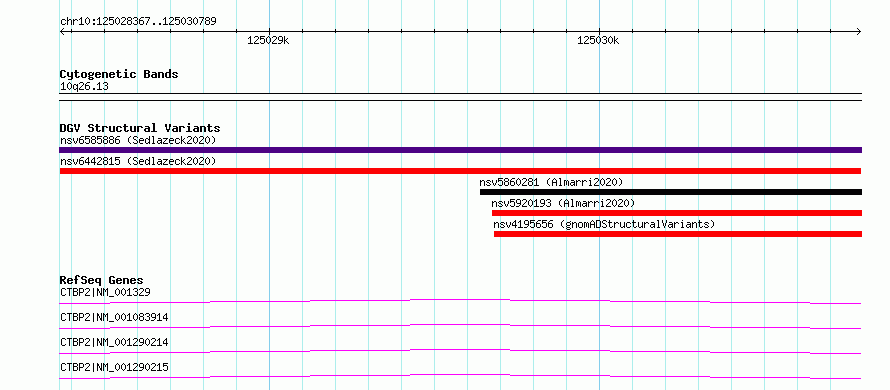890x390 pixels.
Task: Click the RefSeq Genes track heading
Action: tap(102, 280)
